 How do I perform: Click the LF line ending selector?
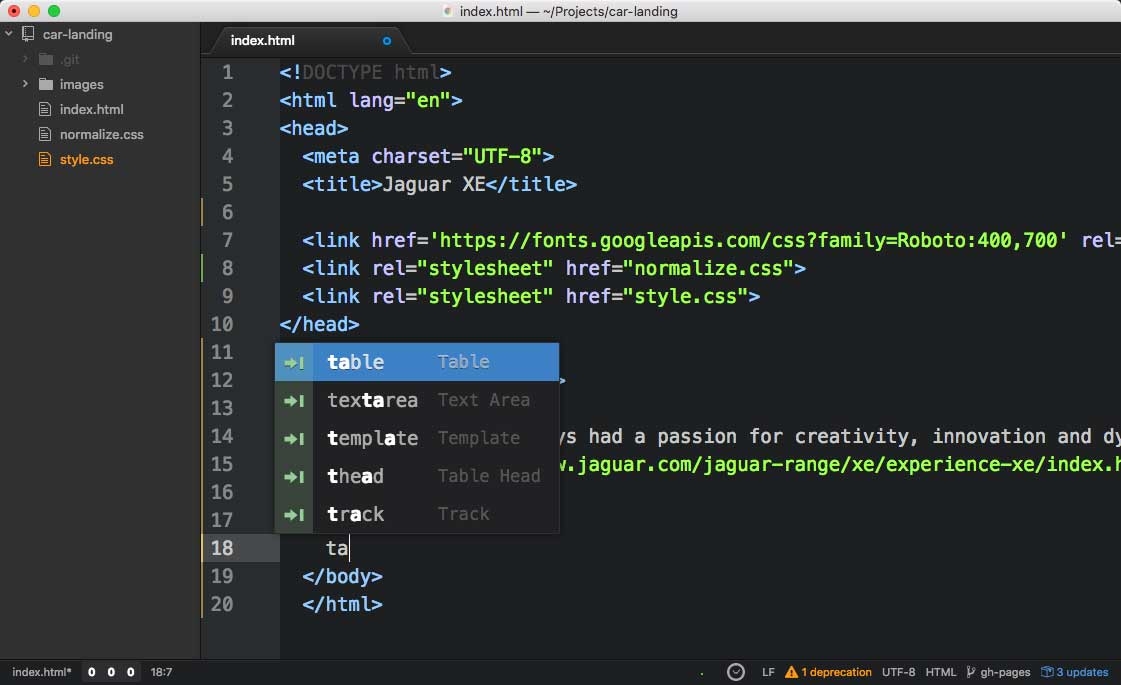tap(768, 672)
